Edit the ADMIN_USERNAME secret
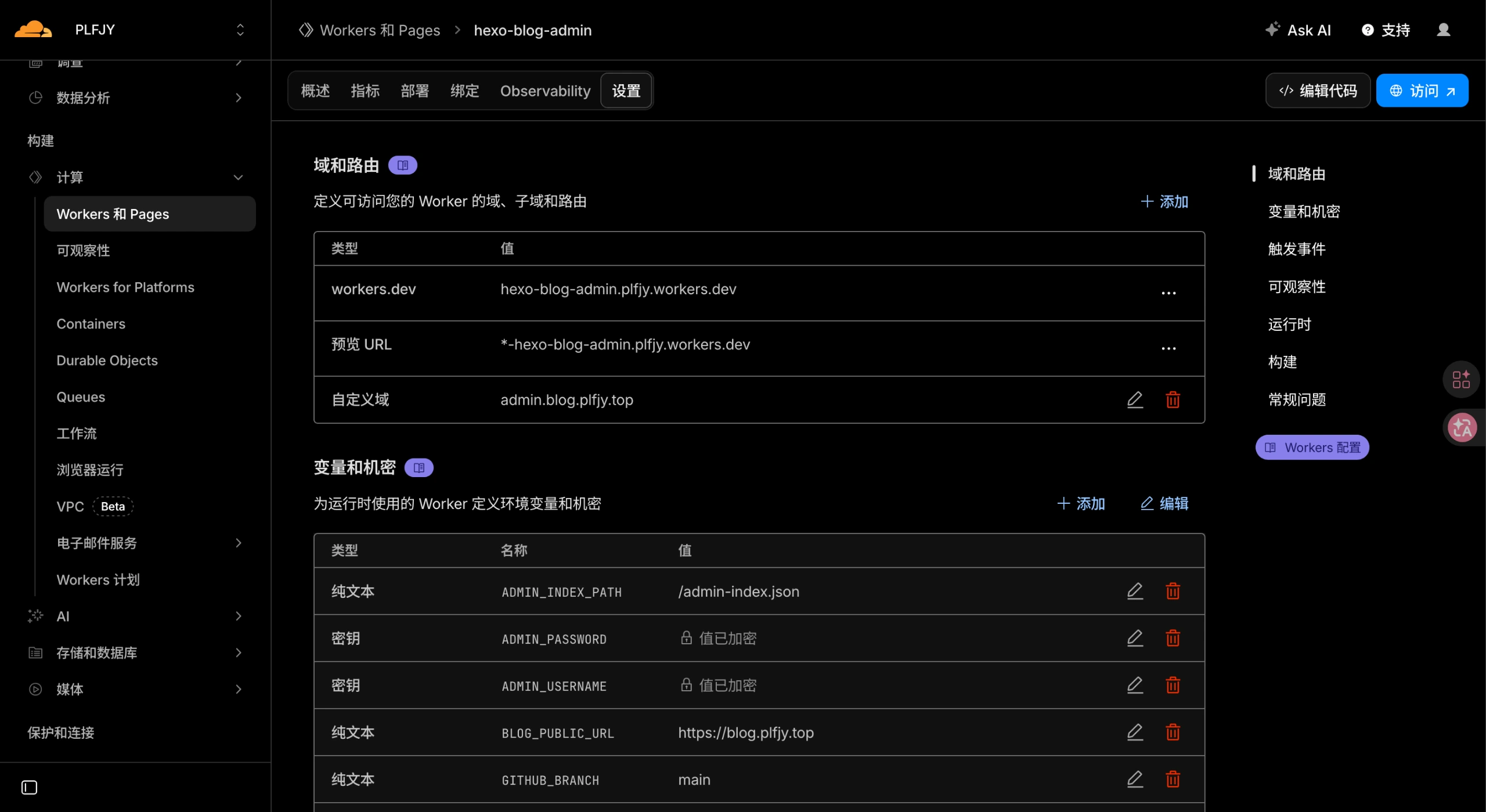 1135,685
